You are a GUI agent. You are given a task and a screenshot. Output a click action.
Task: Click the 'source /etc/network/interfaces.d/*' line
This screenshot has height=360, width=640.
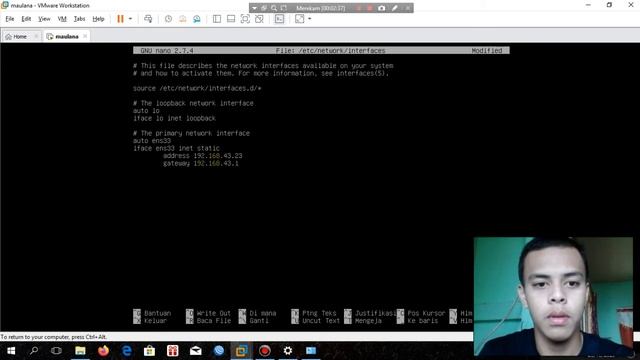click(x=197, y=88)
